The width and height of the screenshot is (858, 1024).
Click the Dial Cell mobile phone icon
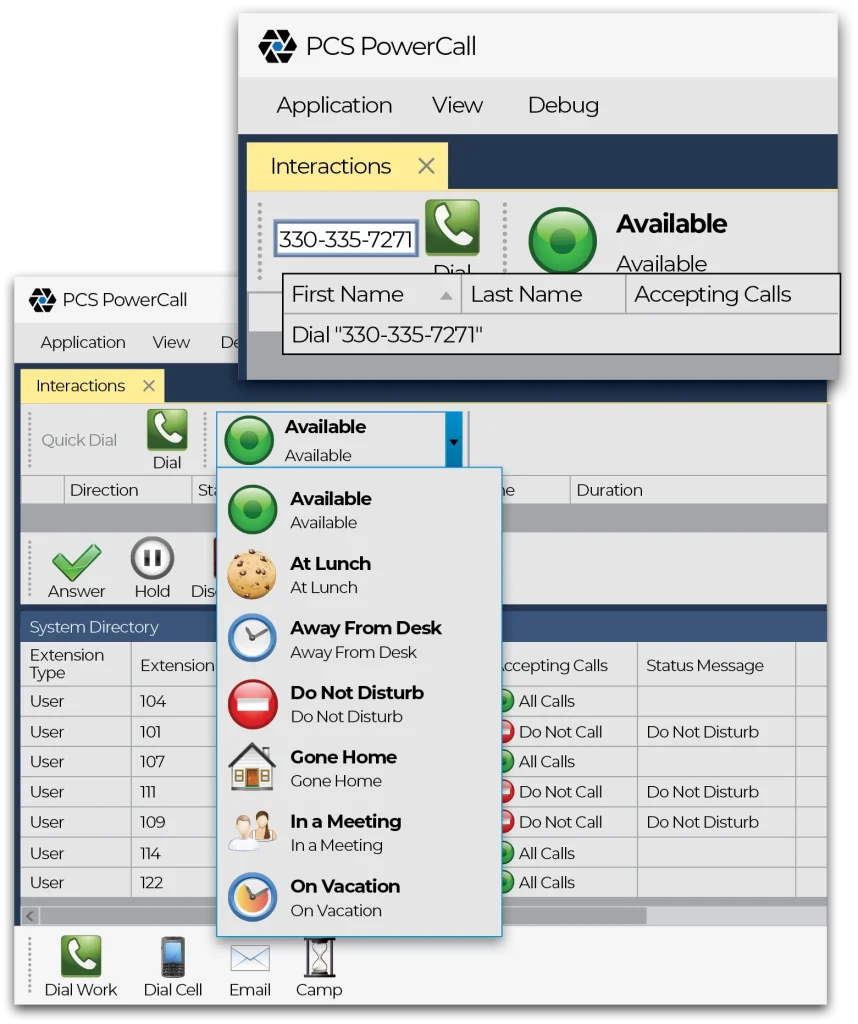tap(173, 957)
